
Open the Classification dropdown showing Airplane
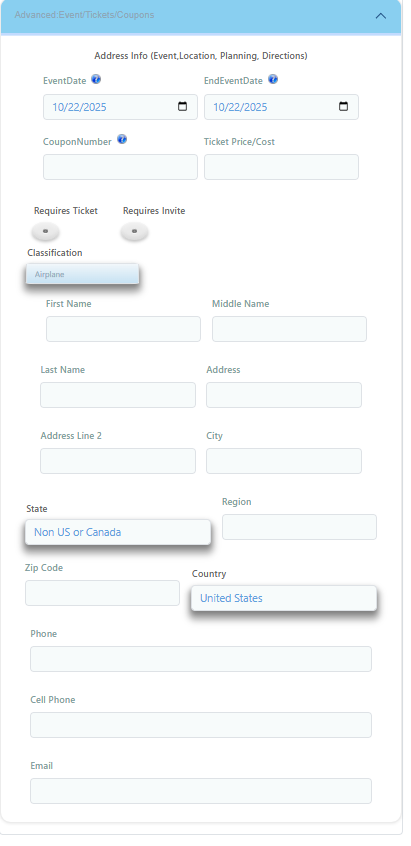pos(82,274)
